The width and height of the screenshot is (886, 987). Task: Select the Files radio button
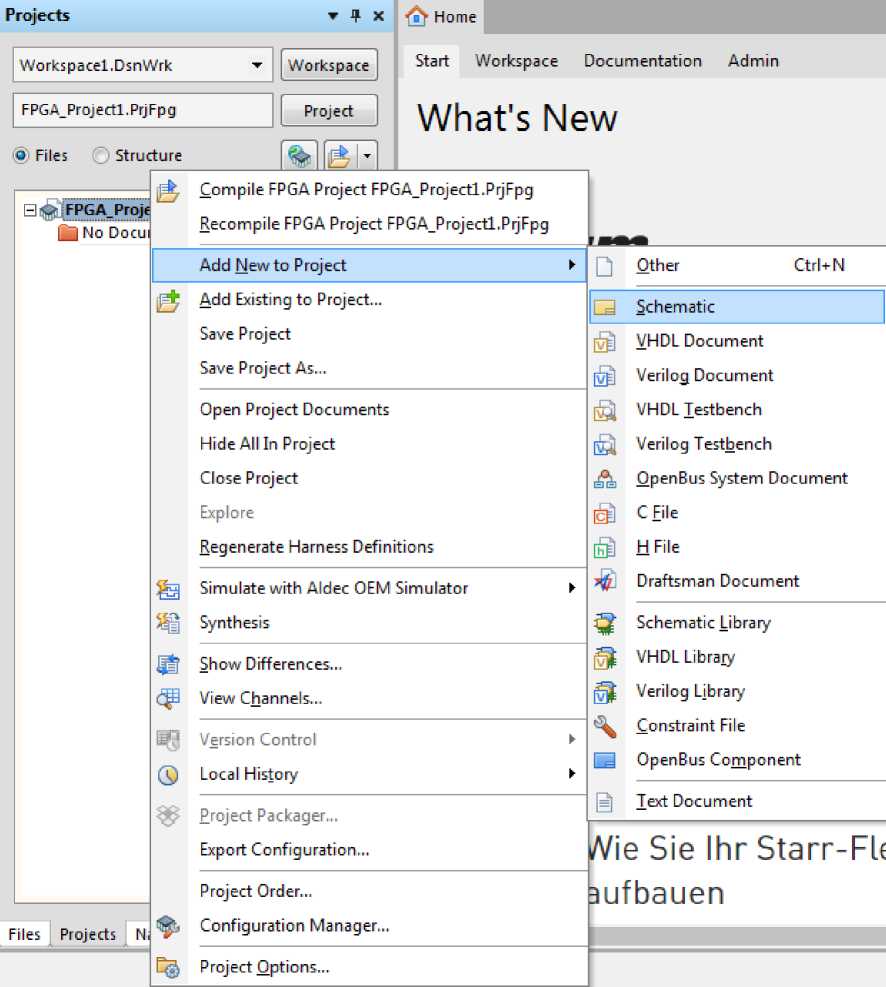(x=21, y=156)
